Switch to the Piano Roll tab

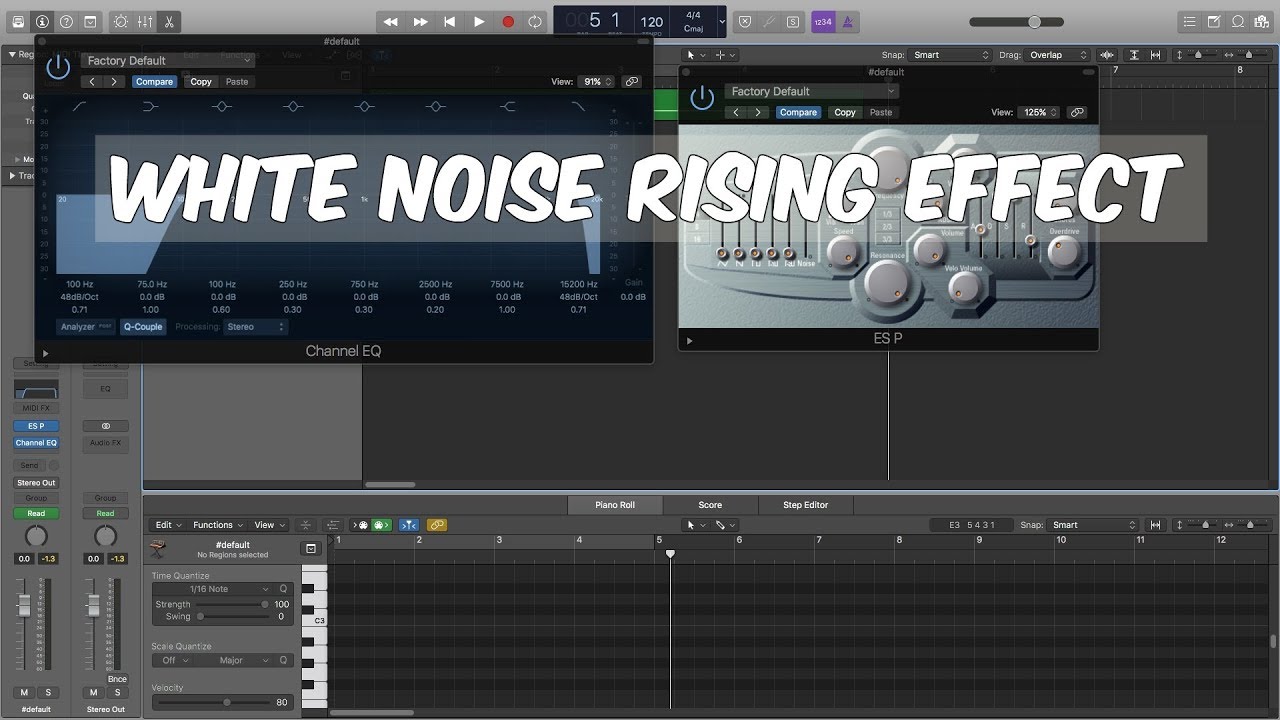[615, 505]
